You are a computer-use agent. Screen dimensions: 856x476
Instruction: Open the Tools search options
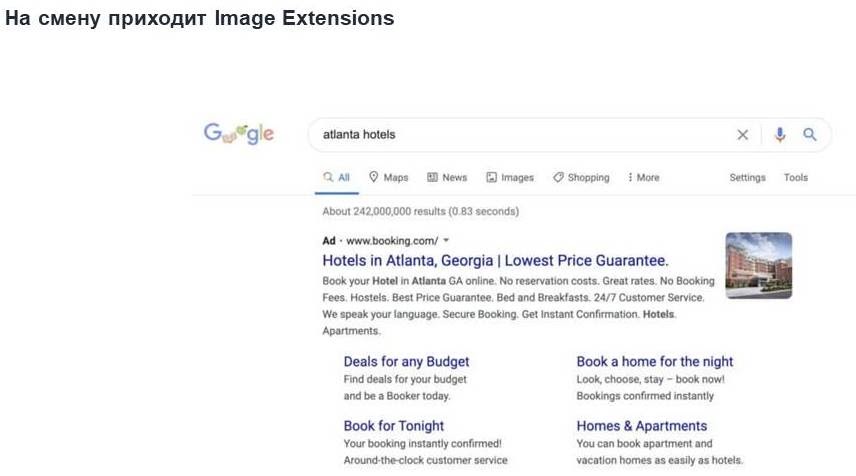coord(796,177)
